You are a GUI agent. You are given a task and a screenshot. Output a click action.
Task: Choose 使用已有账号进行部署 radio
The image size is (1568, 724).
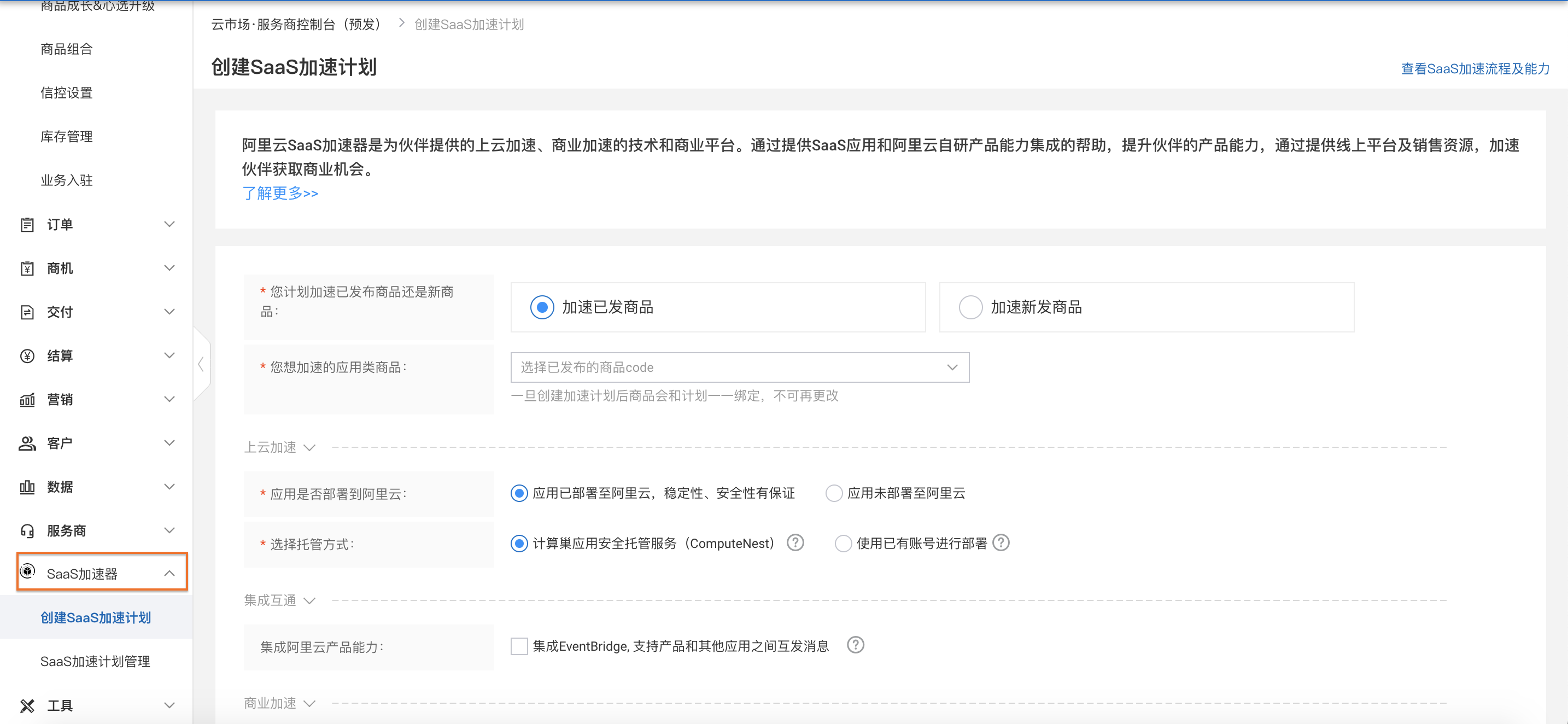tap(843, 543)
